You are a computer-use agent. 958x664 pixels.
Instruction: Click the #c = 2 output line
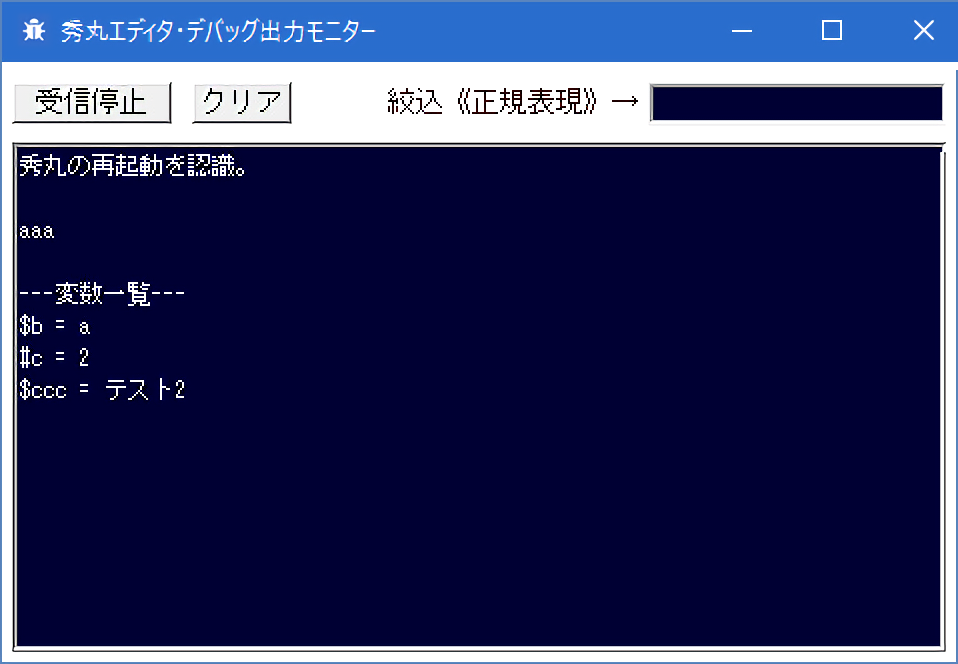[54, 358]
